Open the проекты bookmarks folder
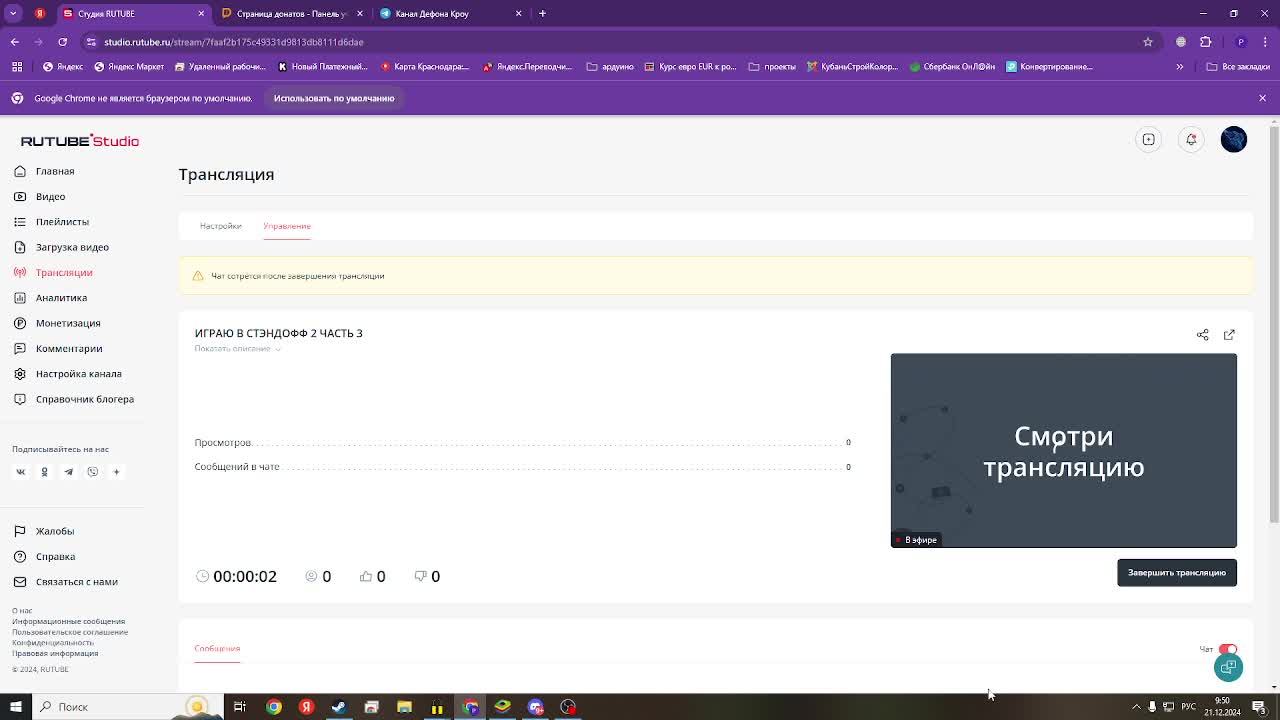The image size is (1280, 720). point(772,67)
